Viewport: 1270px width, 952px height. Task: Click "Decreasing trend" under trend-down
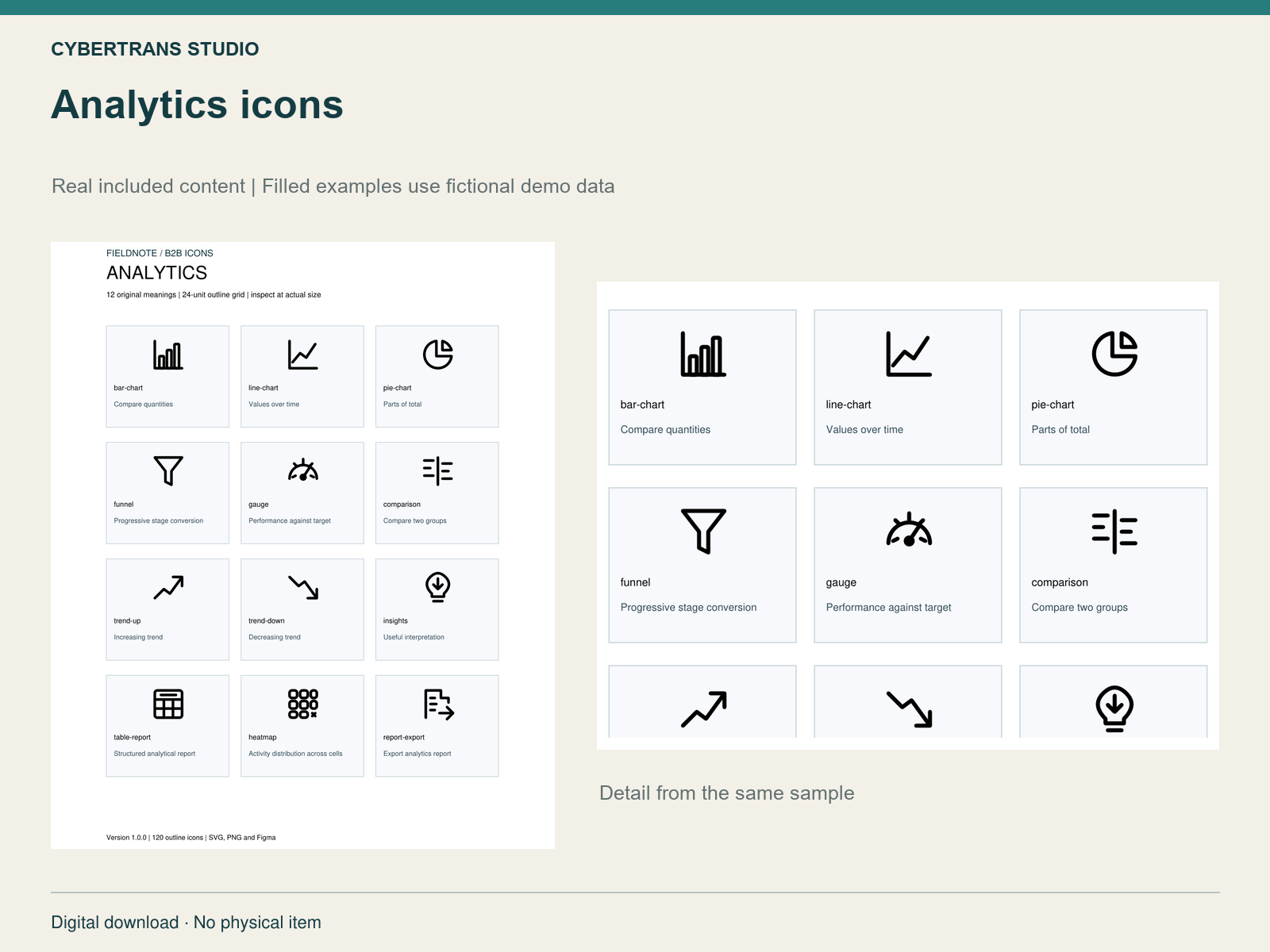point(274,637)
